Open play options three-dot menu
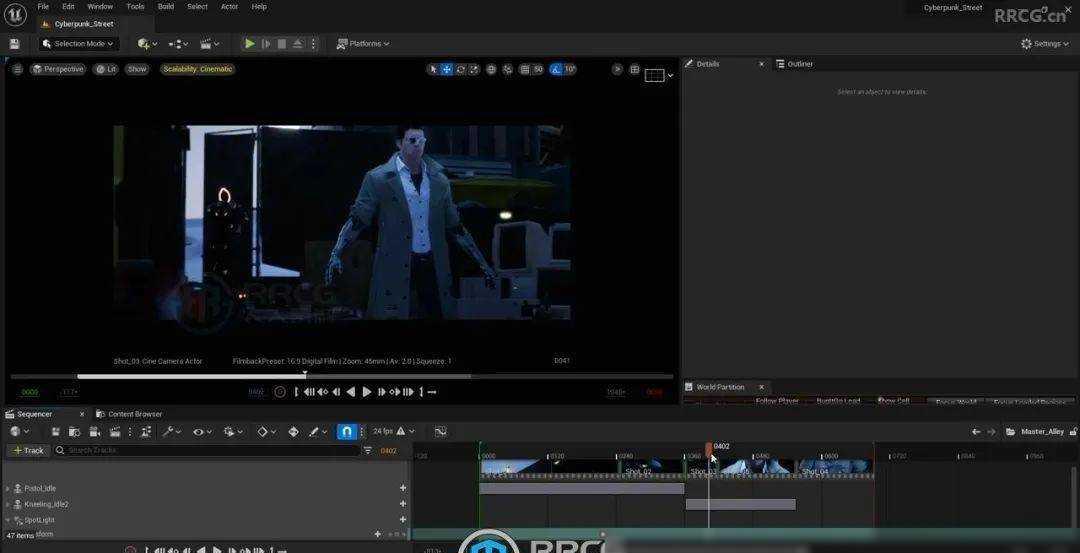This screenshot has height=553, width=1080. [313, 44]
